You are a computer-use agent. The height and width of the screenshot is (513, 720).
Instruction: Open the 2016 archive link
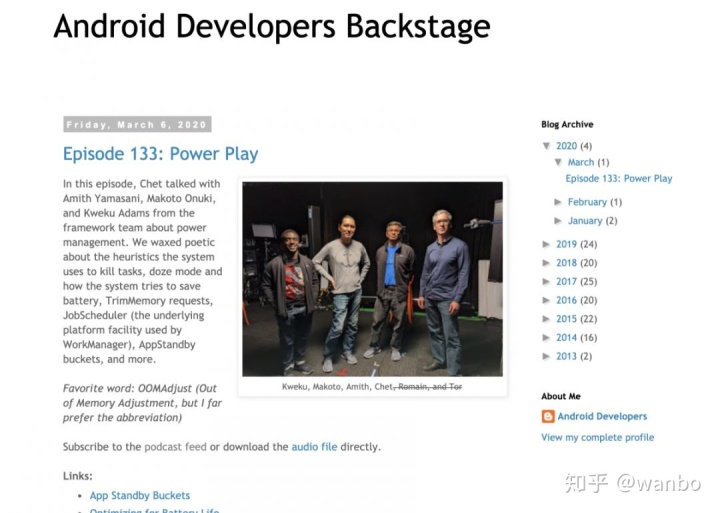click(x=566, y=300)
